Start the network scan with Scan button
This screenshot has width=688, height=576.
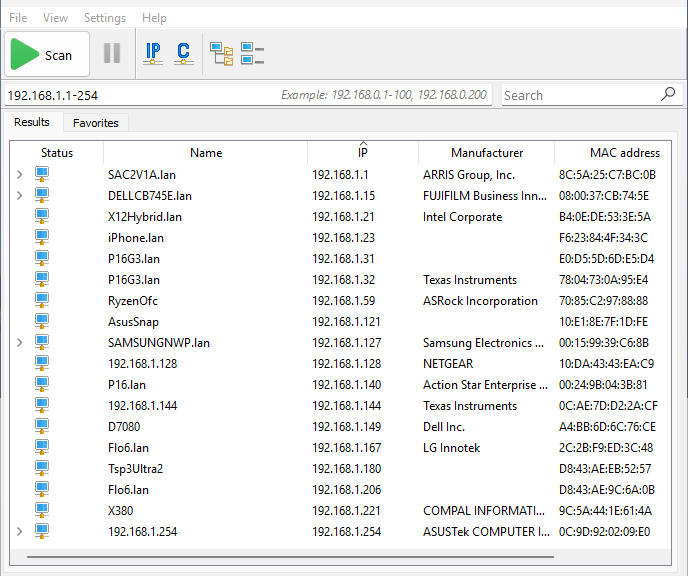pos(47,54)
